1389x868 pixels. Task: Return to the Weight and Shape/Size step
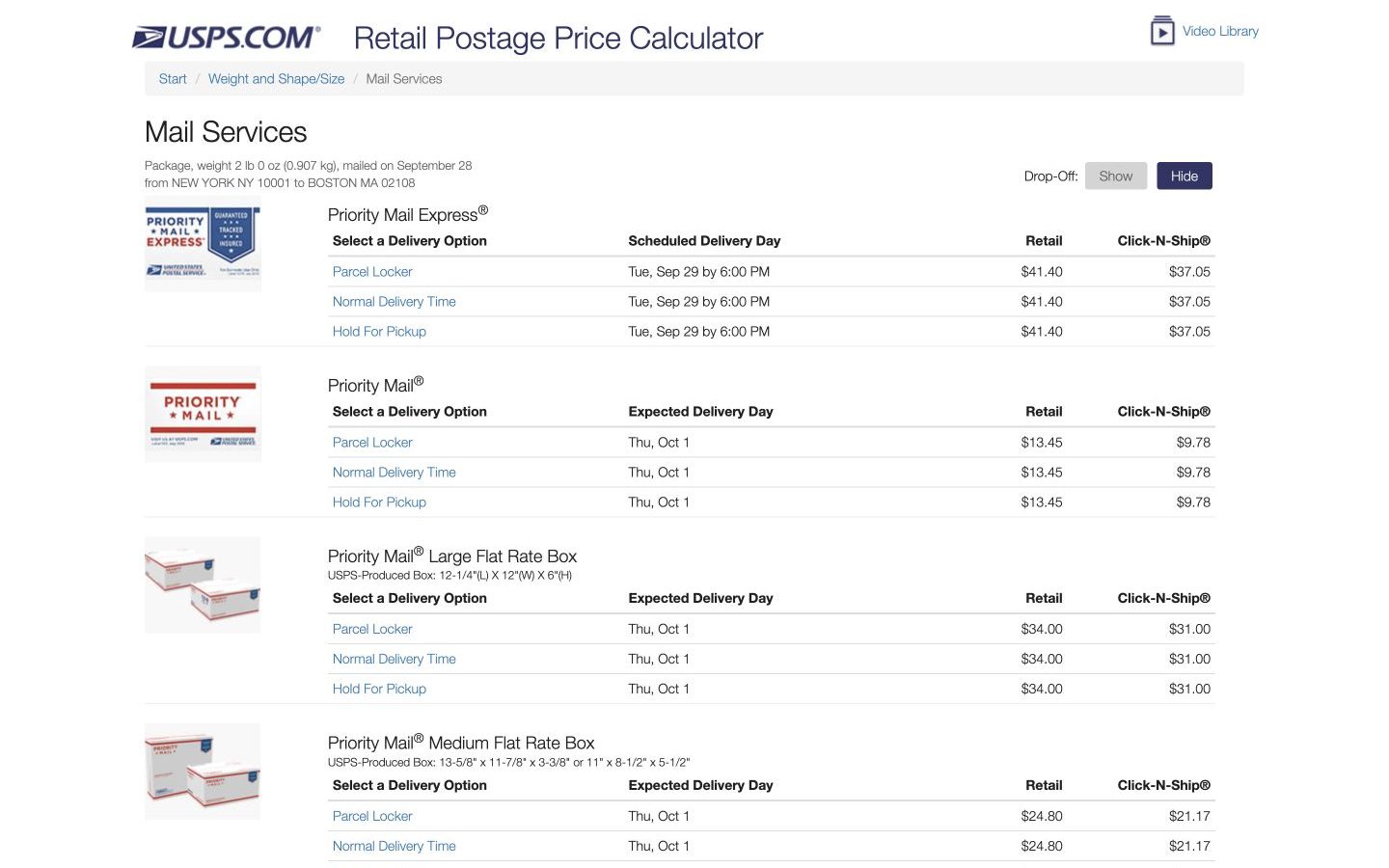[276, 79]
